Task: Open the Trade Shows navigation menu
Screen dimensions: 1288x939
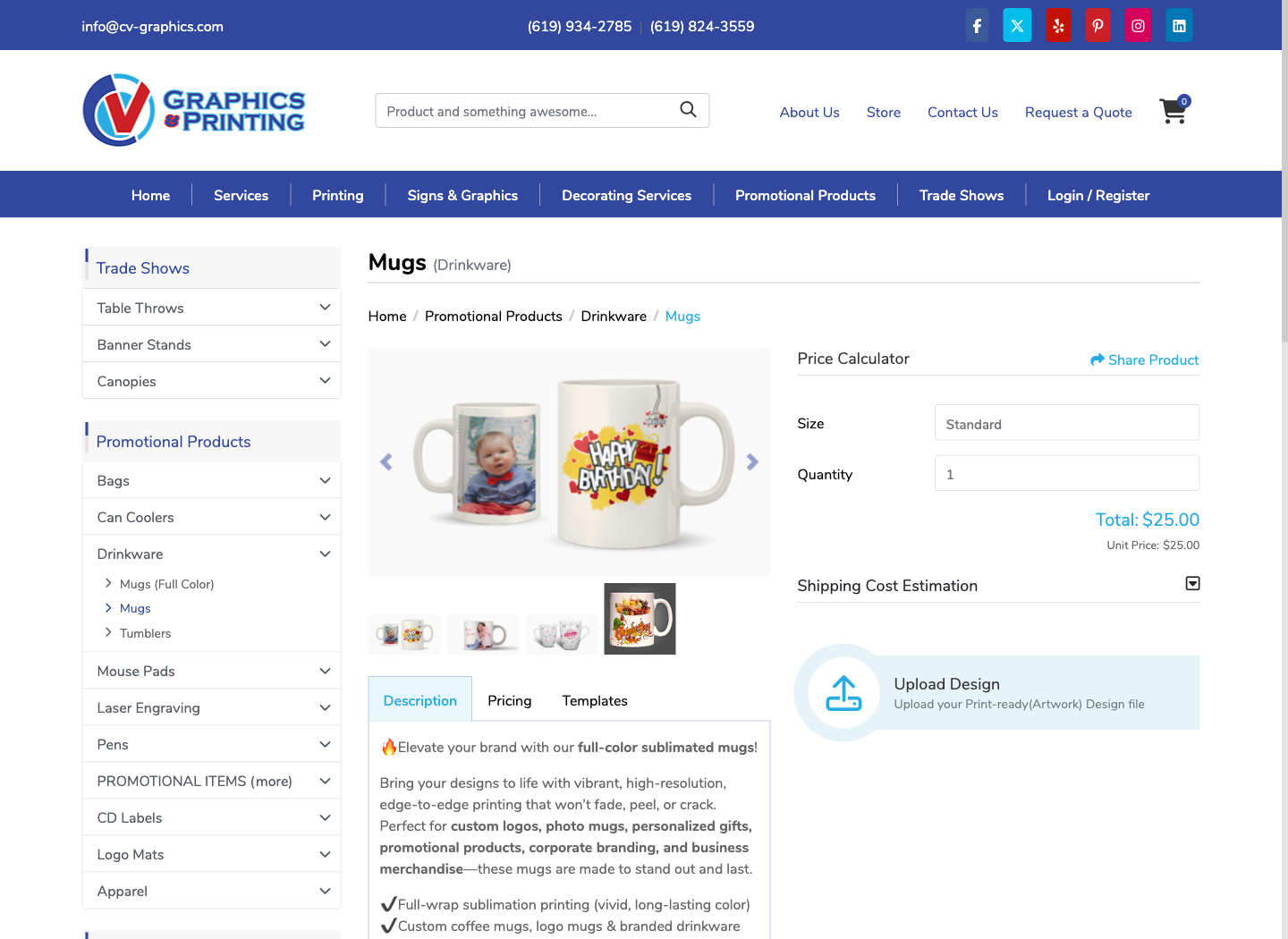Action: point(962,195)
